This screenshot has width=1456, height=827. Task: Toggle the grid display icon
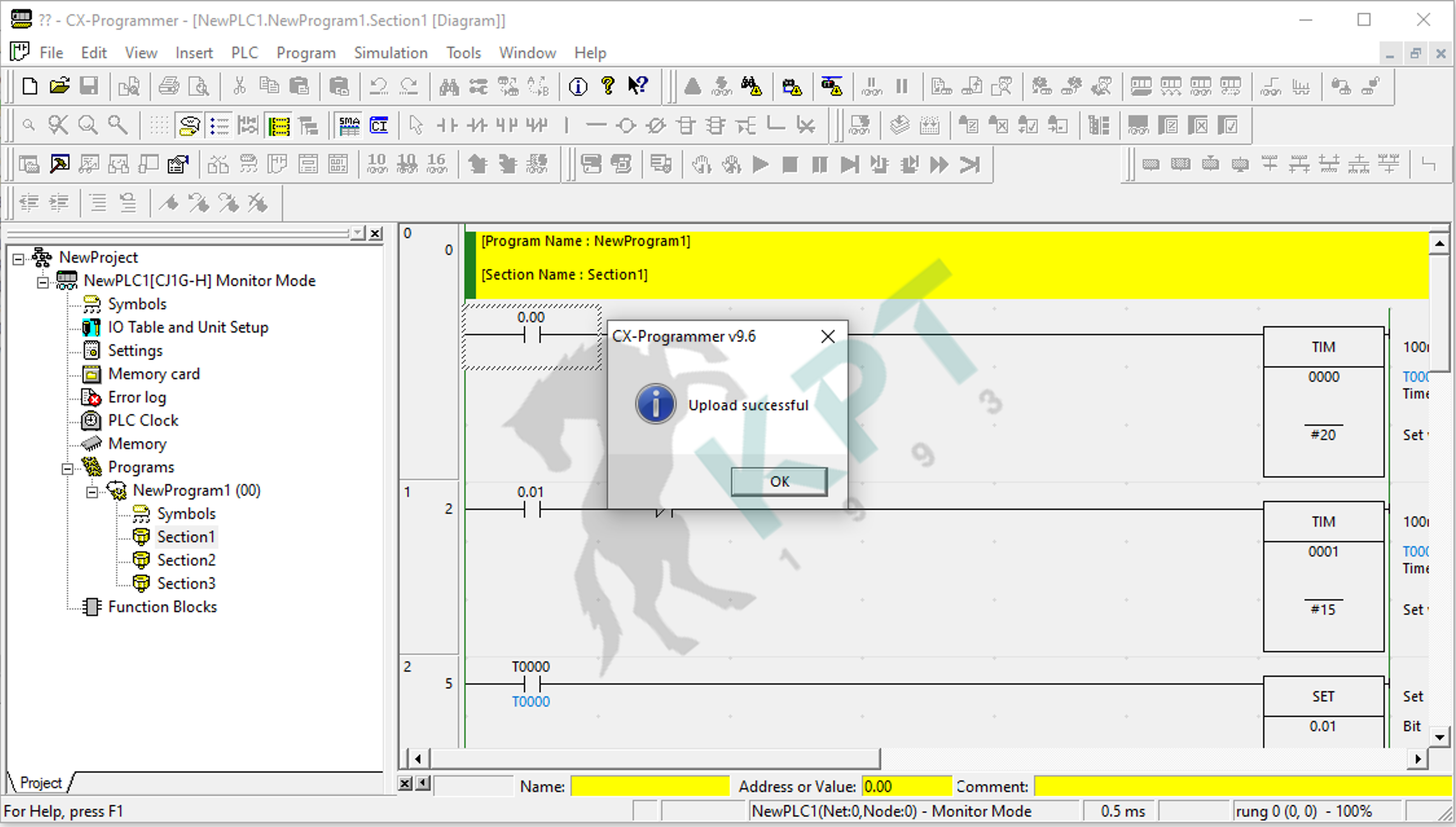(159, 125)
